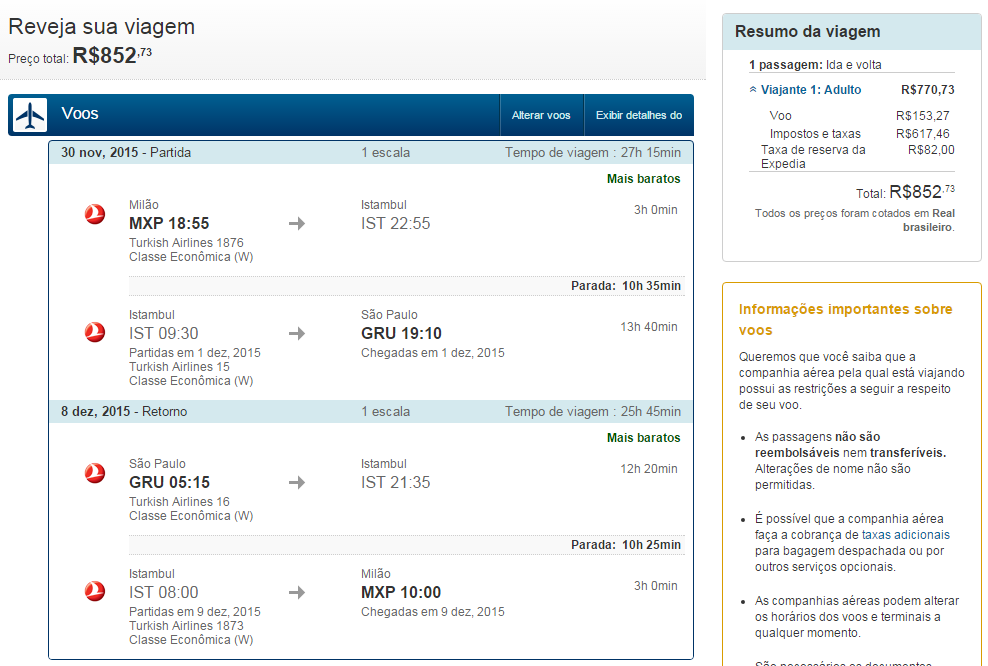Click the 1 escala label on departure header
The width and height of the screenshot is (988, 666).
tap(386, 152)
